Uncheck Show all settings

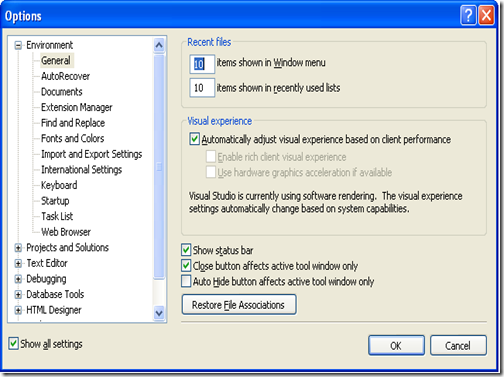tap(13, 344)
